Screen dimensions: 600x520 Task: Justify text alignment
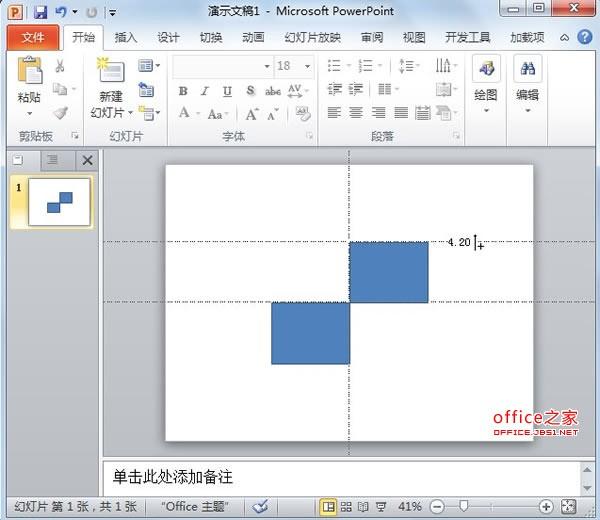(x=401, y=113)
